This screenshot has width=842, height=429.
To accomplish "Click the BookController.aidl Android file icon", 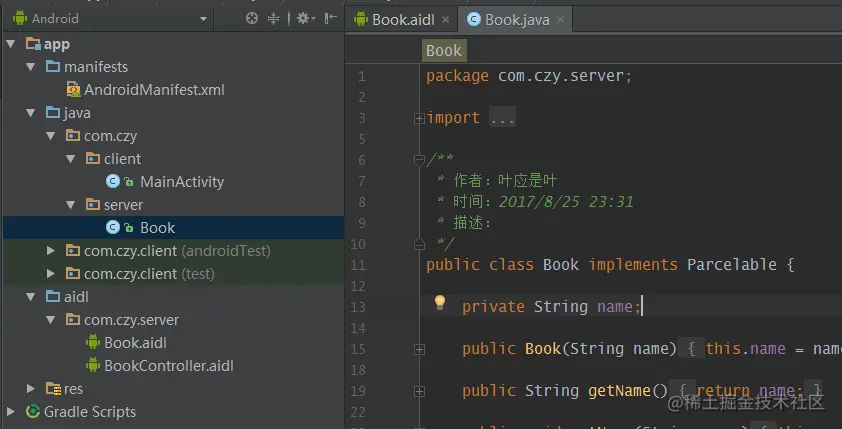I will [93, 365].
